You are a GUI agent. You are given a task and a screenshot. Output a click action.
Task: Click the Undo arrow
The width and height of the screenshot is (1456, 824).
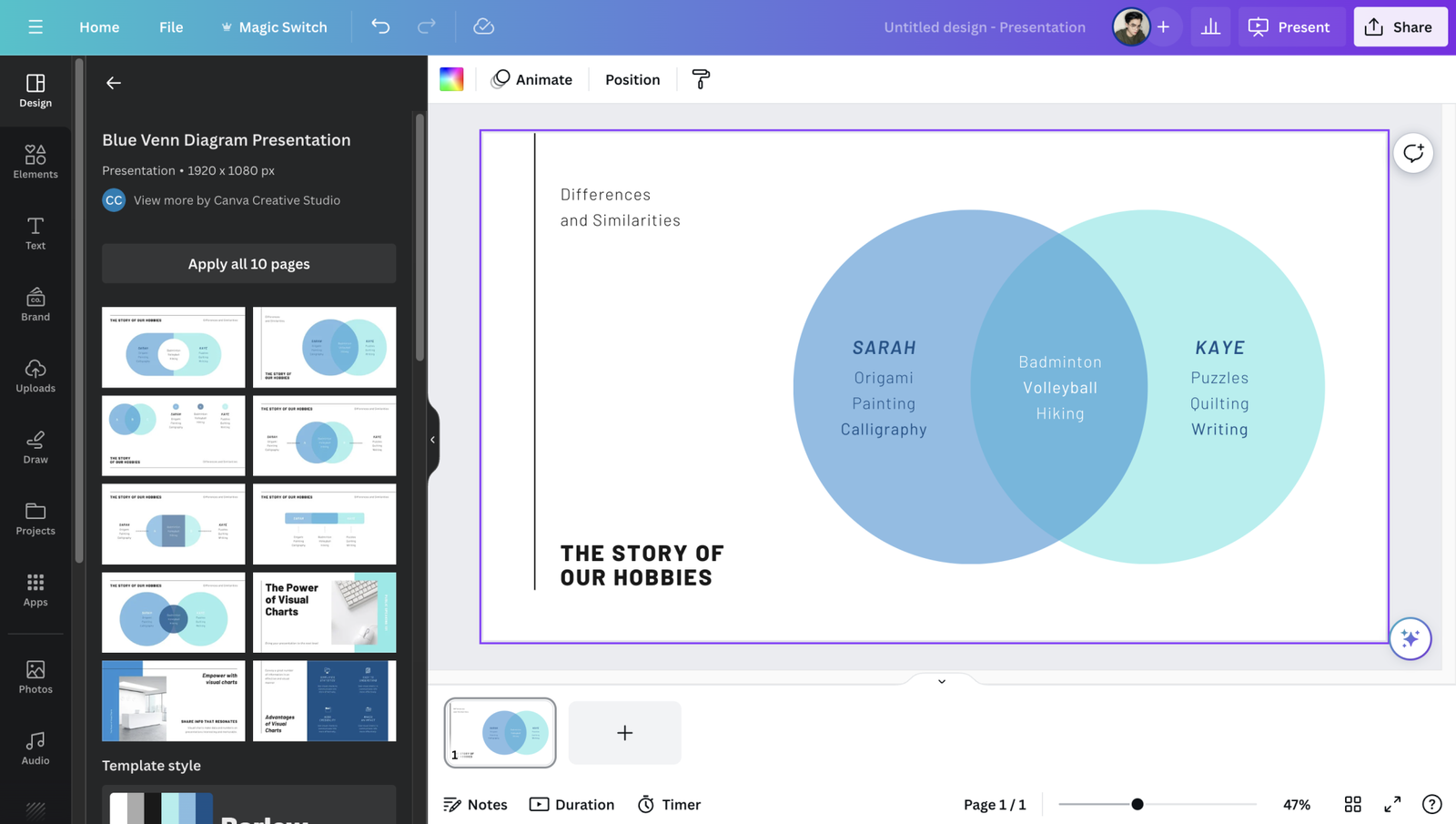coord(380,26)
